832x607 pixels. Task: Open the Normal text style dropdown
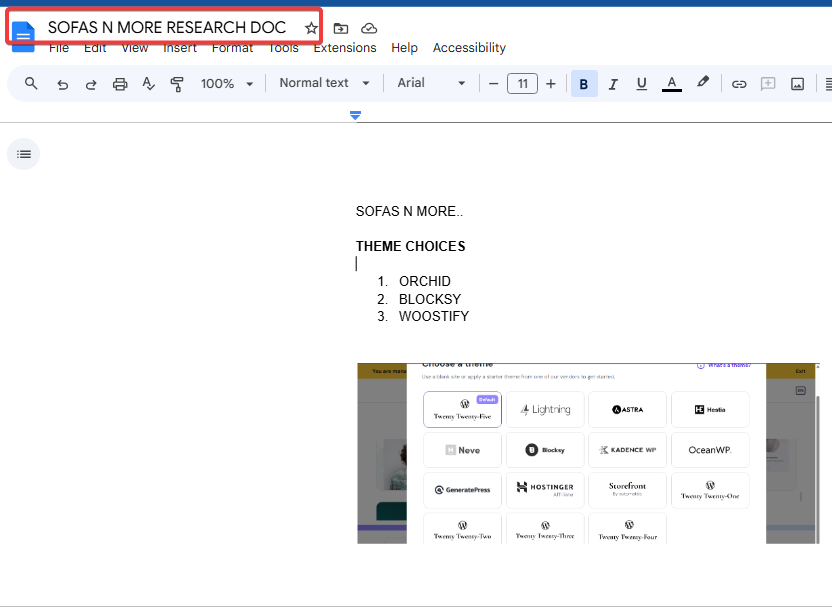click(x=324, y=83)
